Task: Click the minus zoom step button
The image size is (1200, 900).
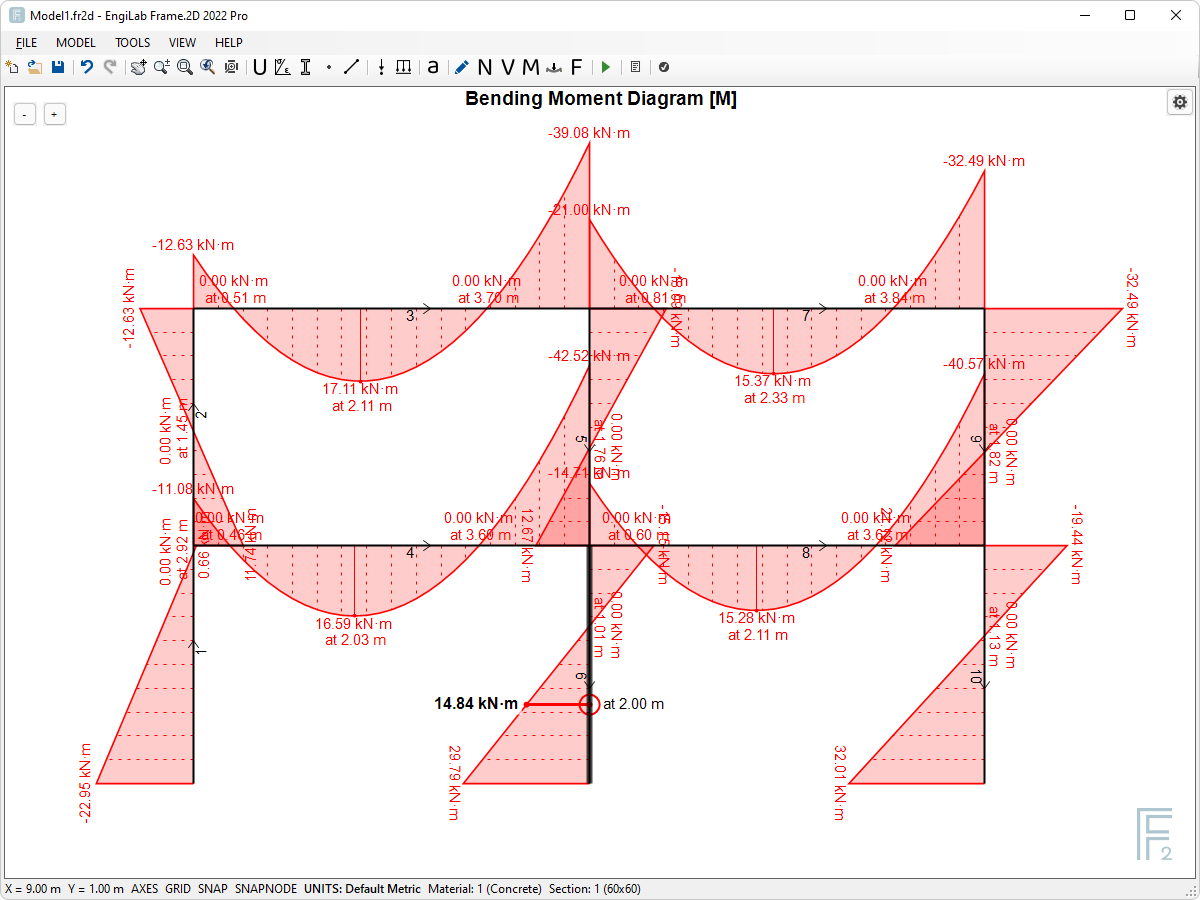Action: tap(23, 113)
